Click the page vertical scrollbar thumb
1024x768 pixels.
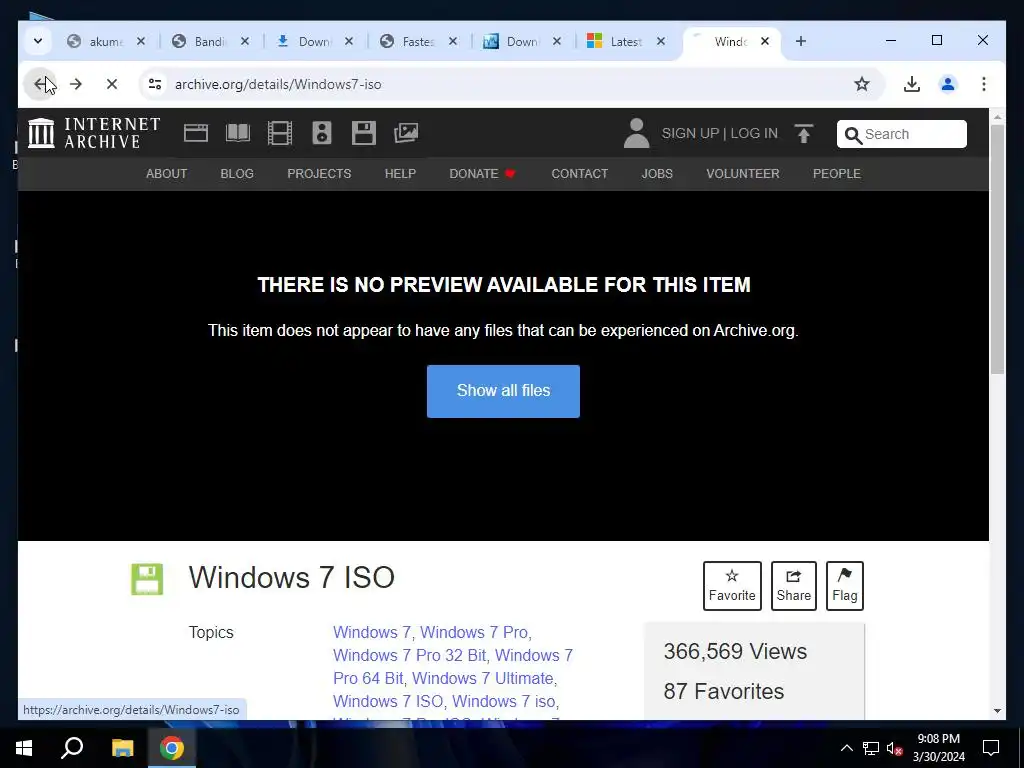pos(997,248)
